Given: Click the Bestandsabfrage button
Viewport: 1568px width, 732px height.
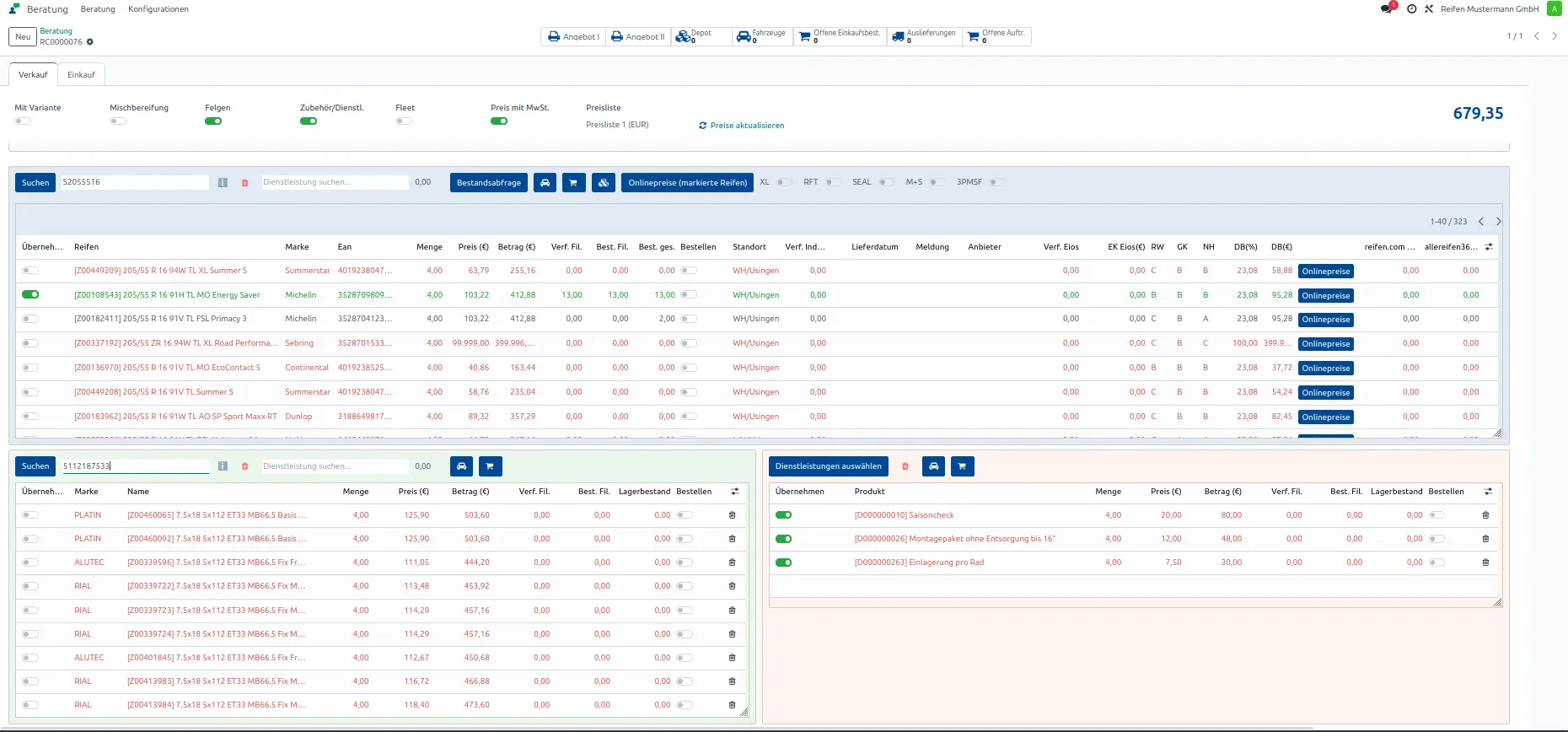Looking at the screenshot, I should pyautogui.click(x=489, y=183).
